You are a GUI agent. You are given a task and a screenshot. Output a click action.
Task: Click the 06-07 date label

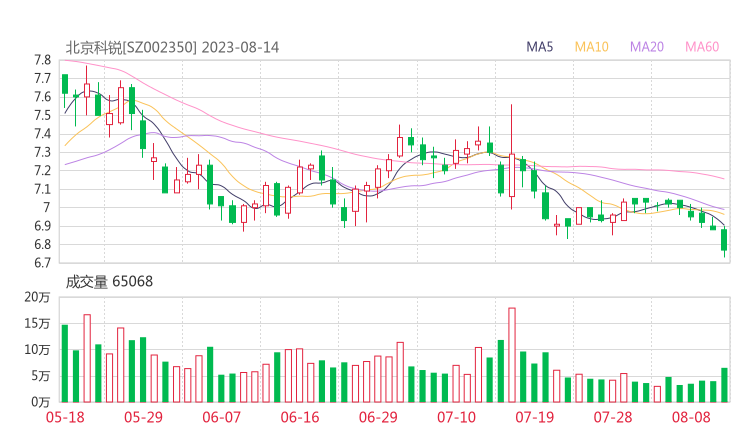221,417
